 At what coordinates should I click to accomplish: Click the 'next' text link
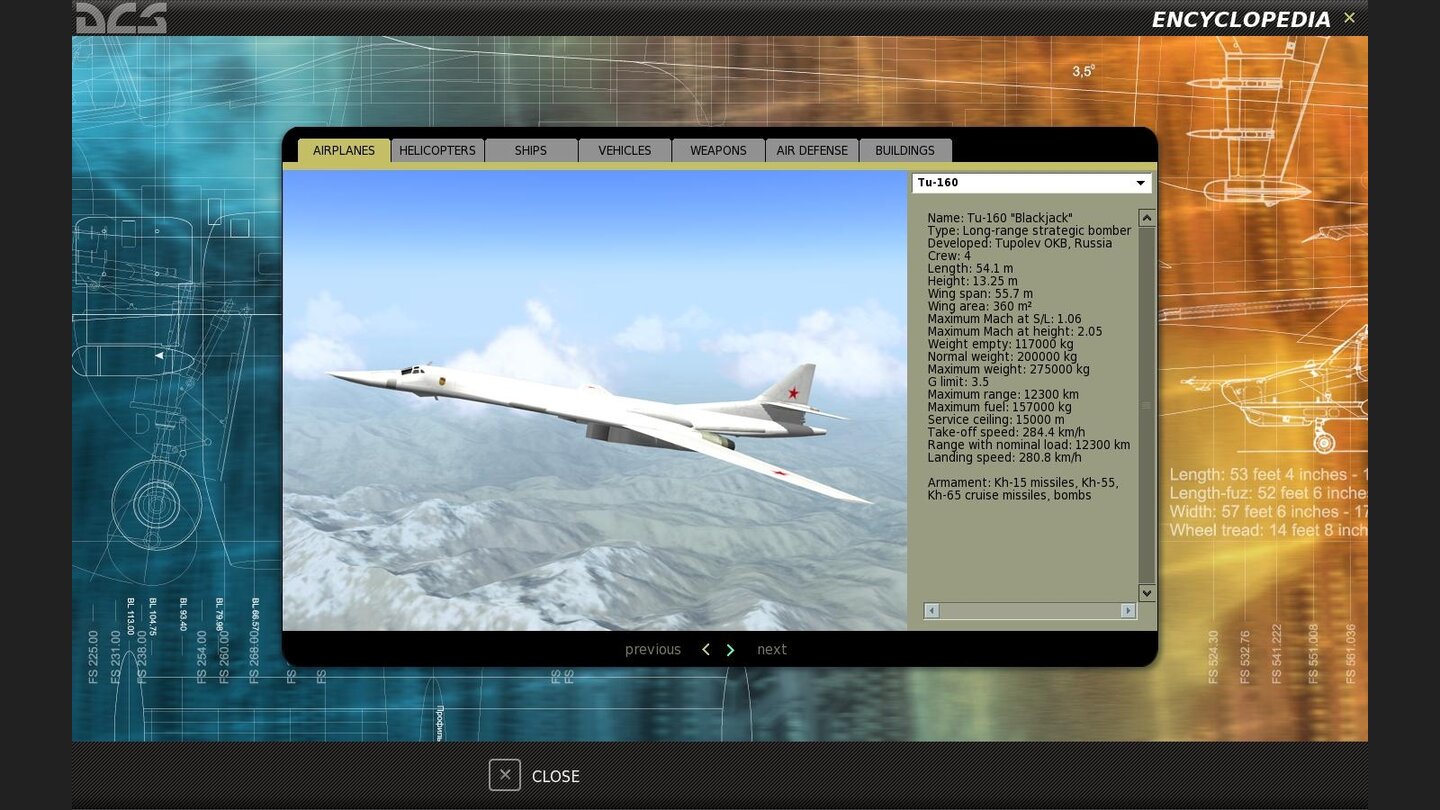772,650
